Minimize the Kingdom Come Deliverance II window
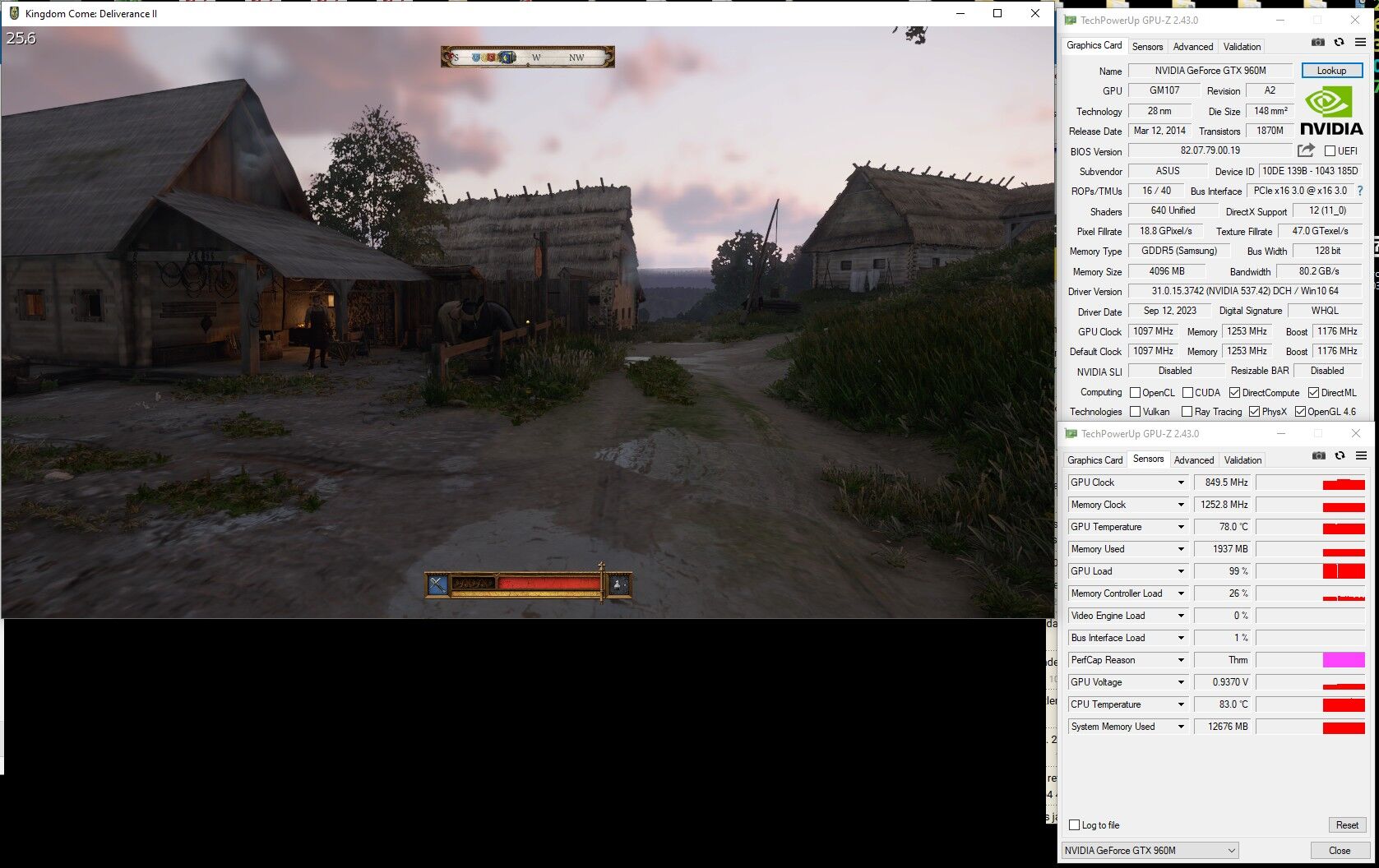This screenshot has width=1379, height=868. [960, 13]
